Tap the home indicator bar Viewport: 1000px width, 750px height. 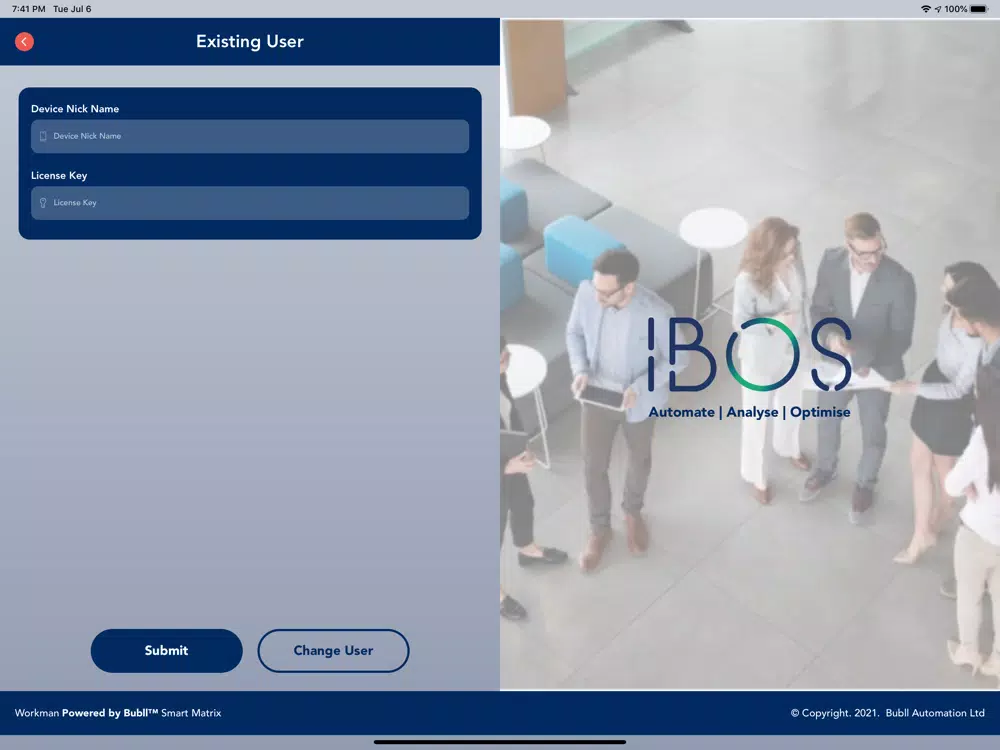coord(499,742)
